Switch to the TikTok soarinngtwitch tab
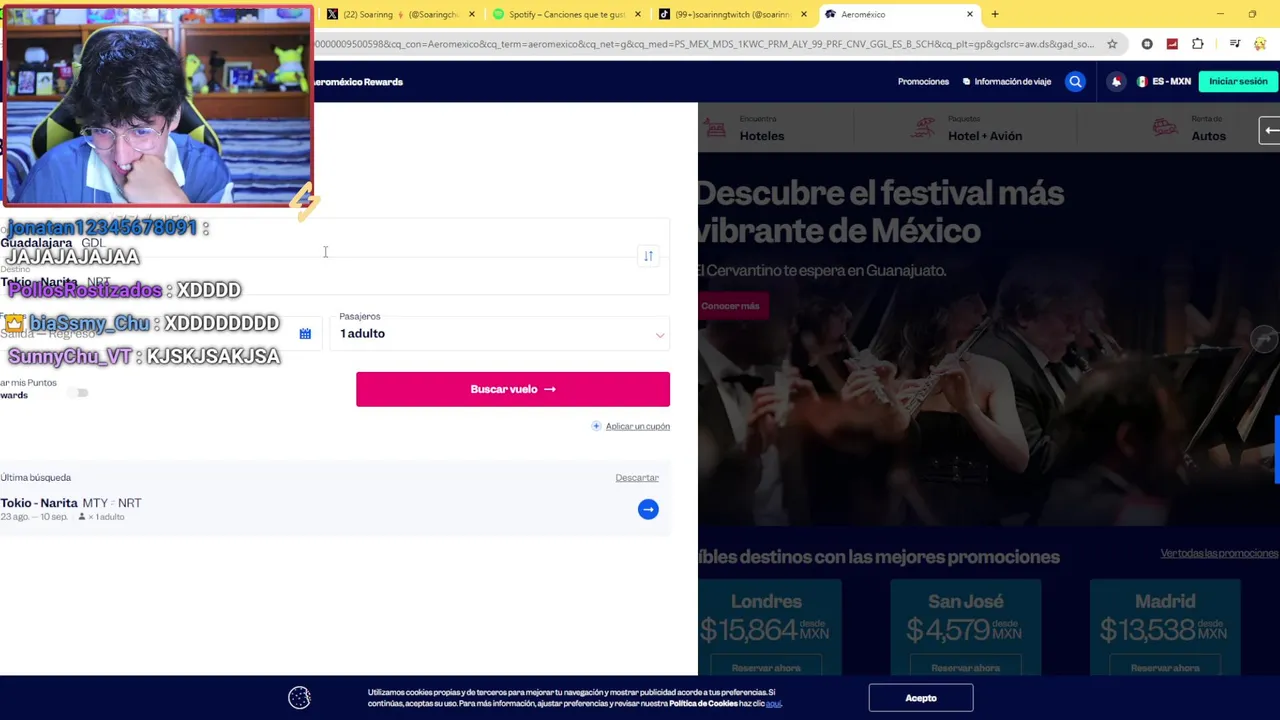The image size is (1280, 720). 733,14
